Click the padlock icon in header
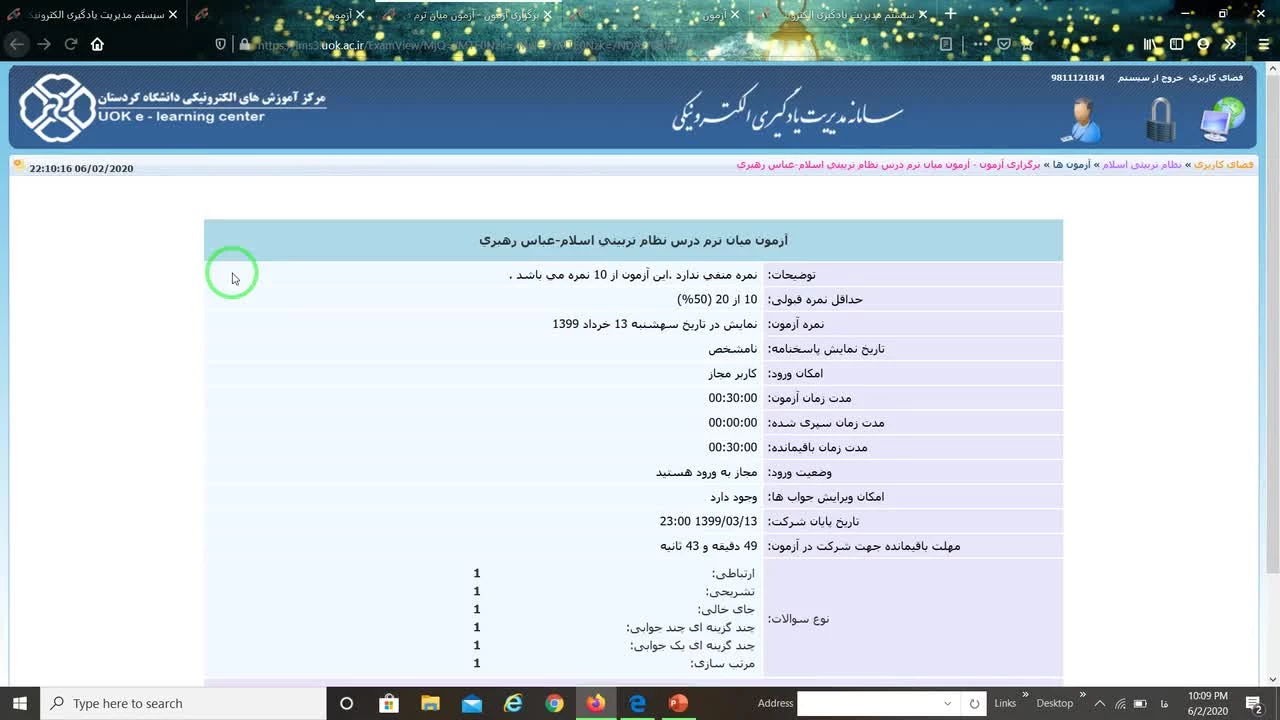The image size is (1280, 720). point(1160,120)
